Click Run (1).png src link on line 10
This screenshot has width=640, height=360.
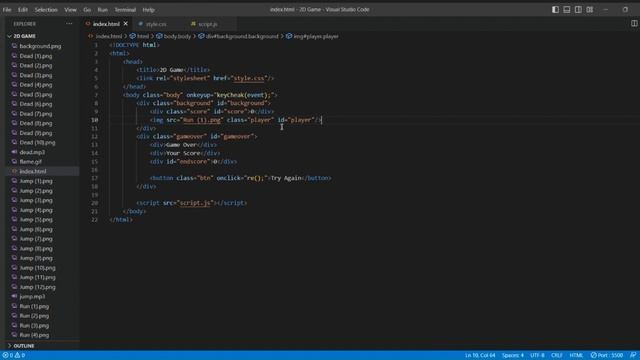pos(202,120)
